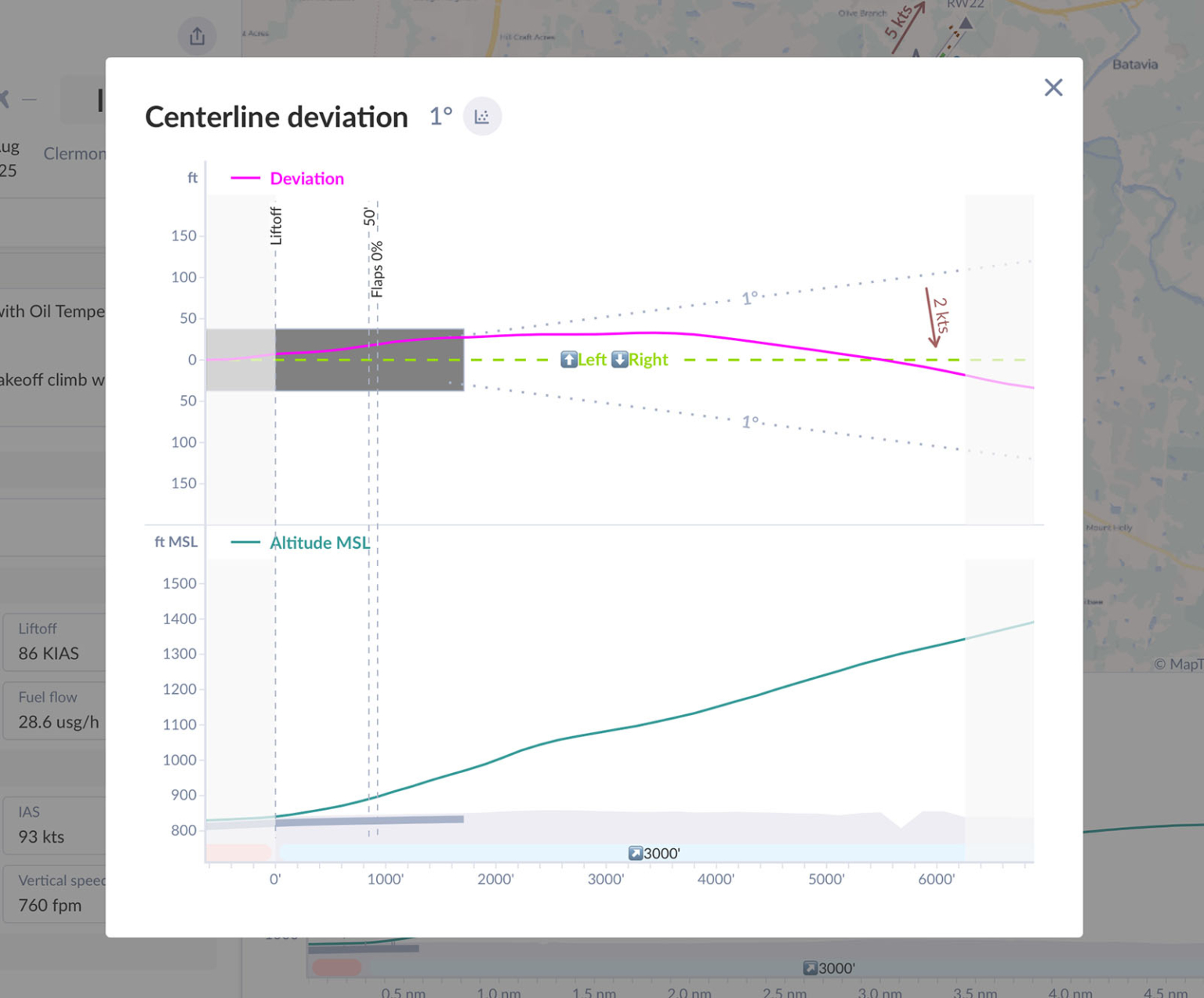Switch to the Clermont tab
Screen dimensions: 1204x998
[76, 153]
